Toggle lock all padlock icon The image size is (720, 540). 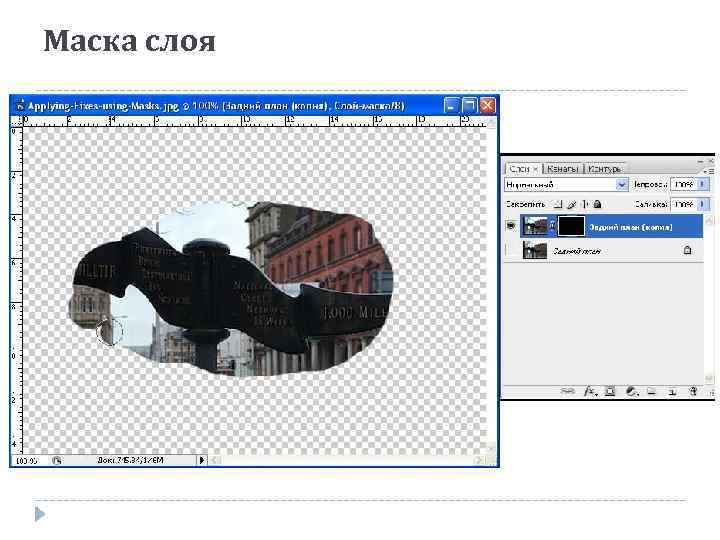(597, 204)
